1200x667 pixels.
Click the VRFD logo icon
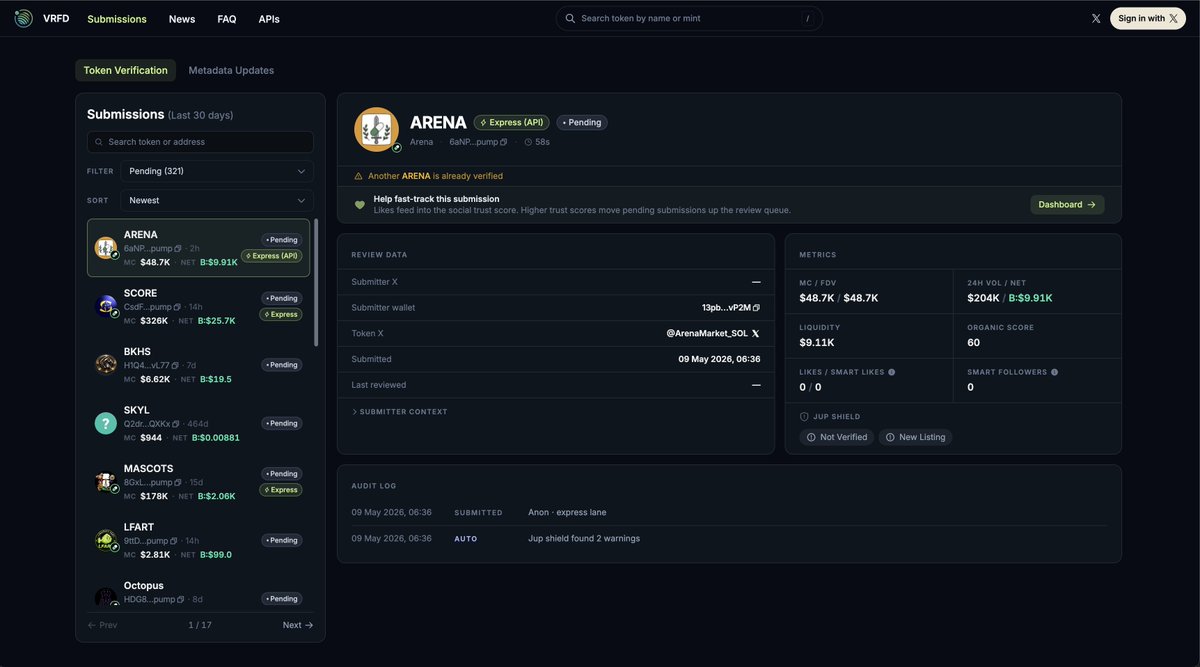[x=23, y=18]
